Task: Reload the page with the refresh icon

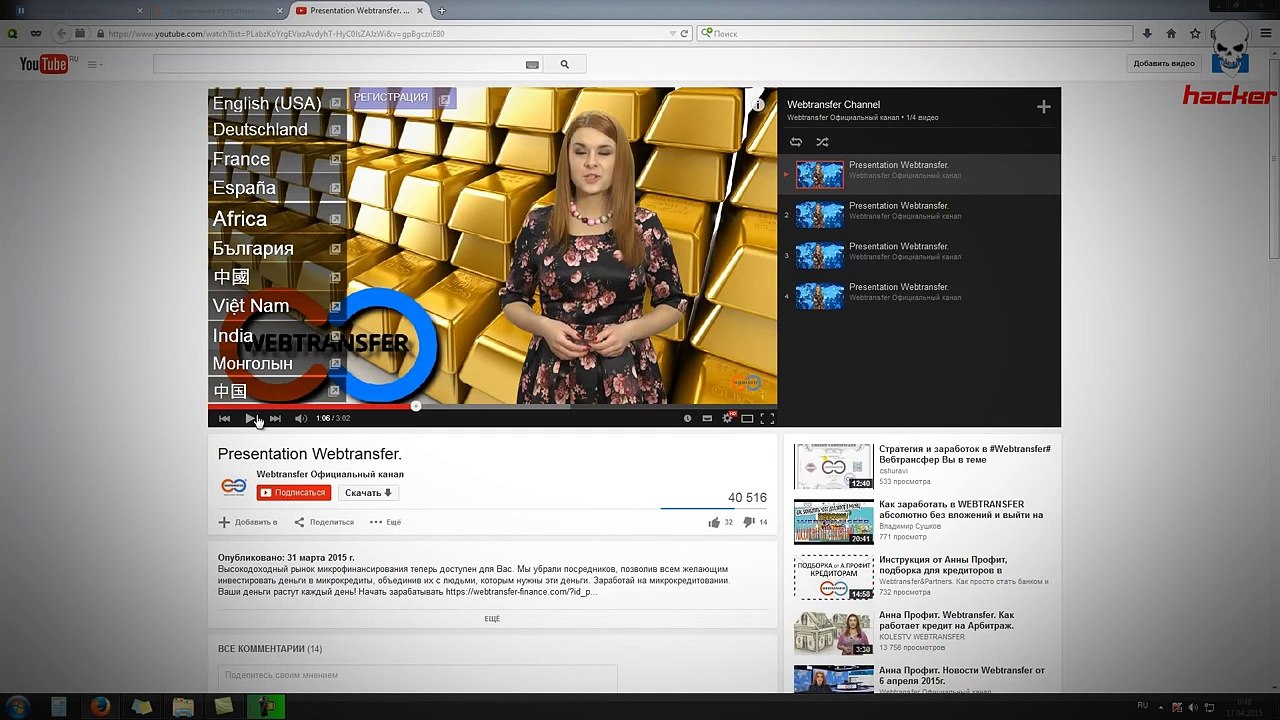Action: 684,33
